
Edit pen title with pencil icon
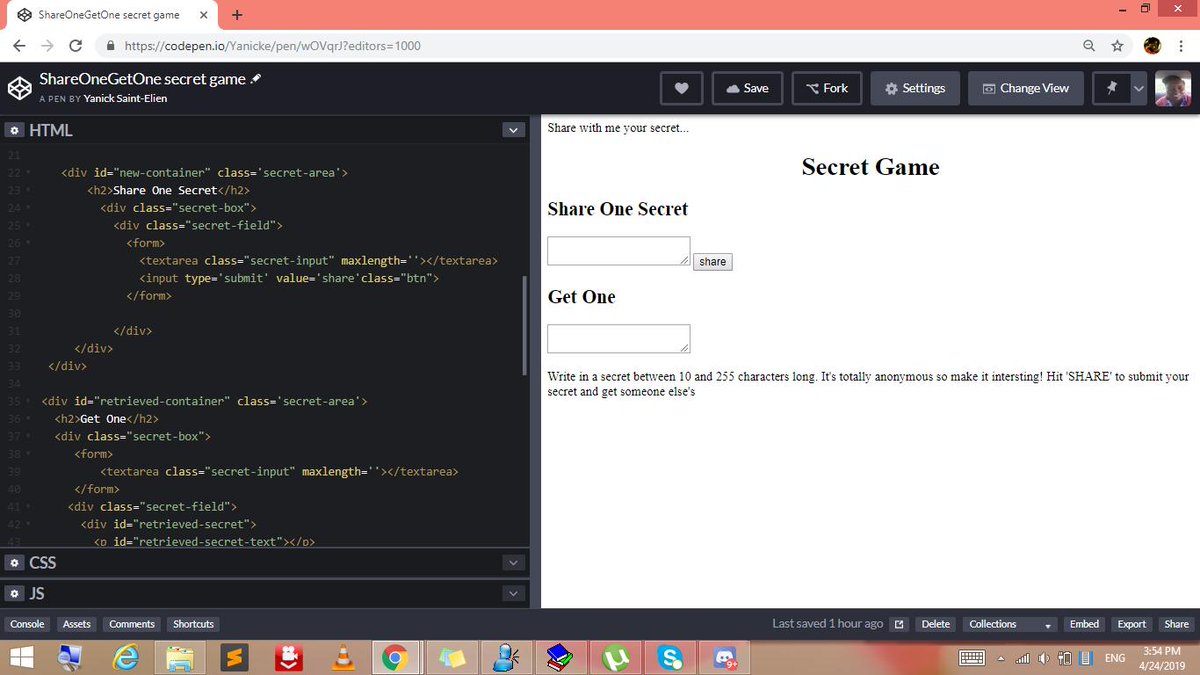(256, 79)
